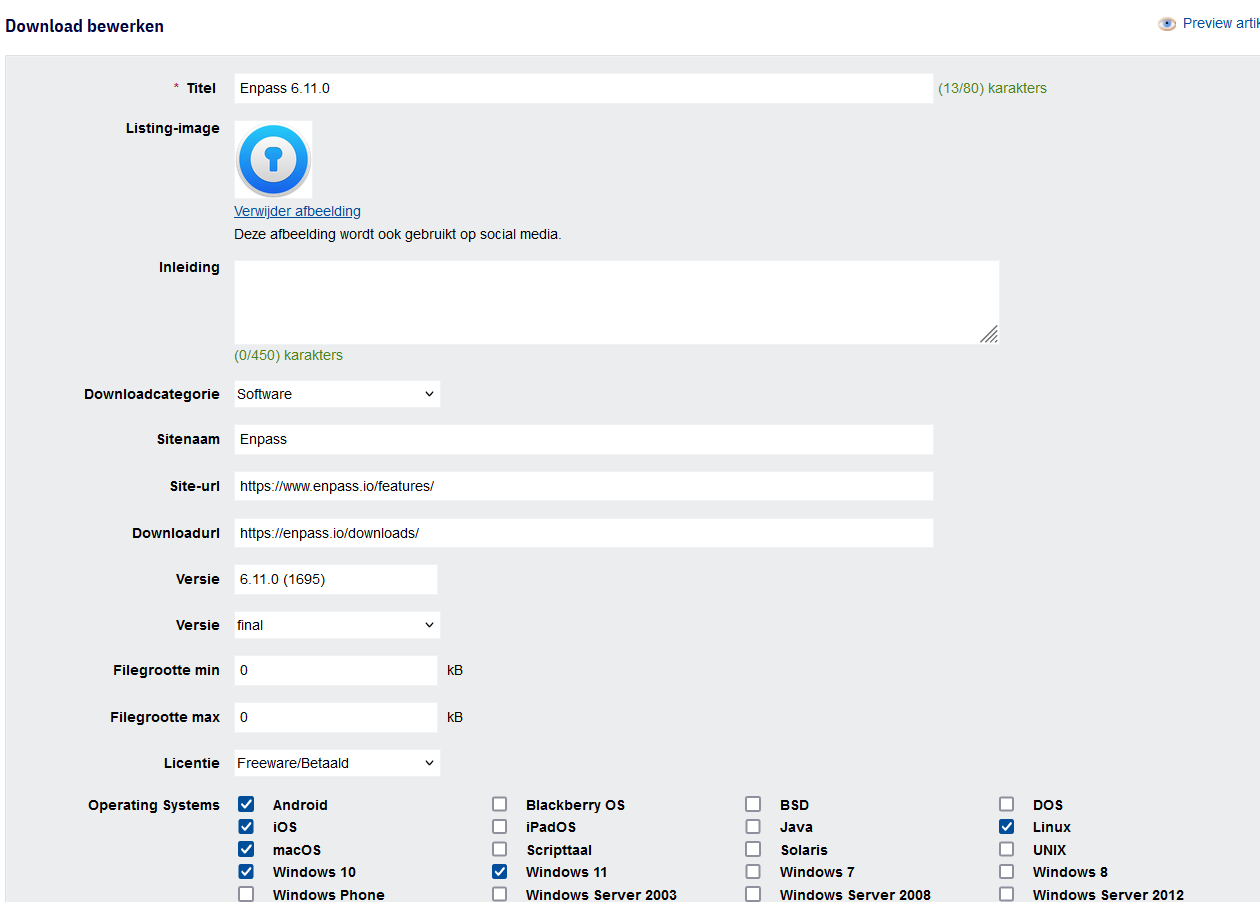The image size is (1260, 902).
Task: Click the Enpass listing image thumbnail
Action: tap(273, 160)
